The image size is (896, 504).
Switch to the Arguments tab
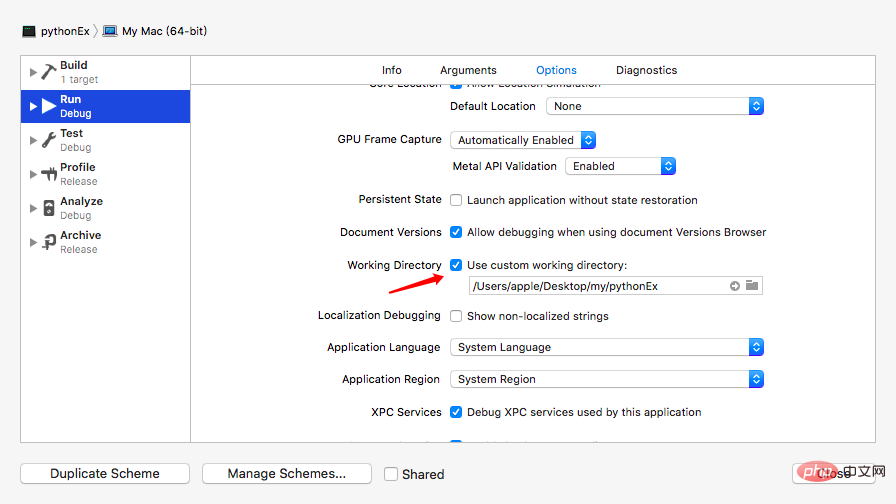click(468, 70)
